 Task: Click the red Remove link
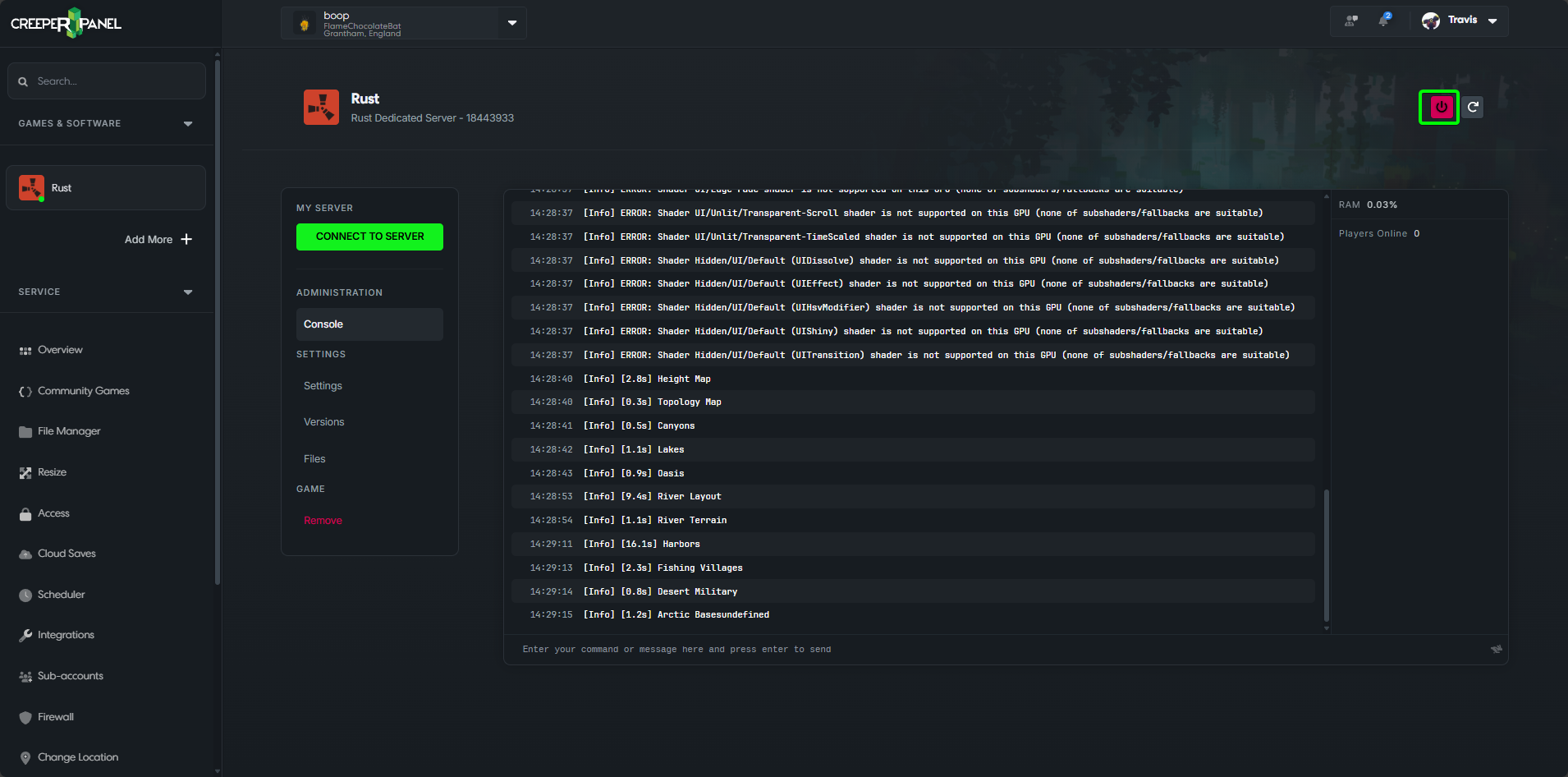[323, 521]
